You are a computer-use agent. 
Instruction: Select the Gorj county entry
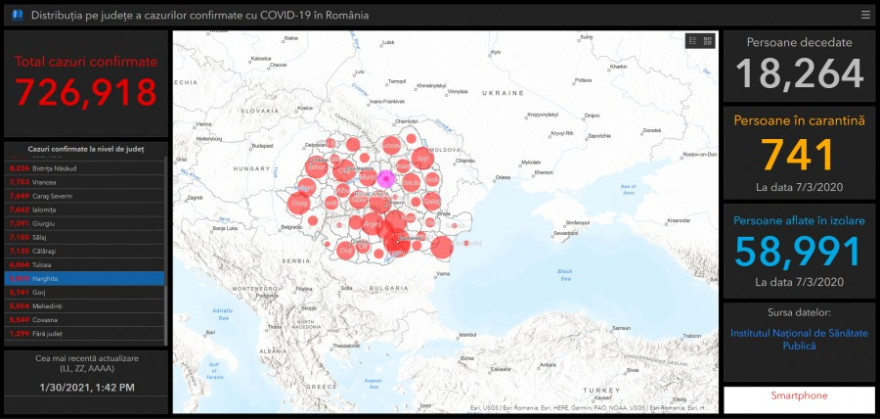pos(84,292)
